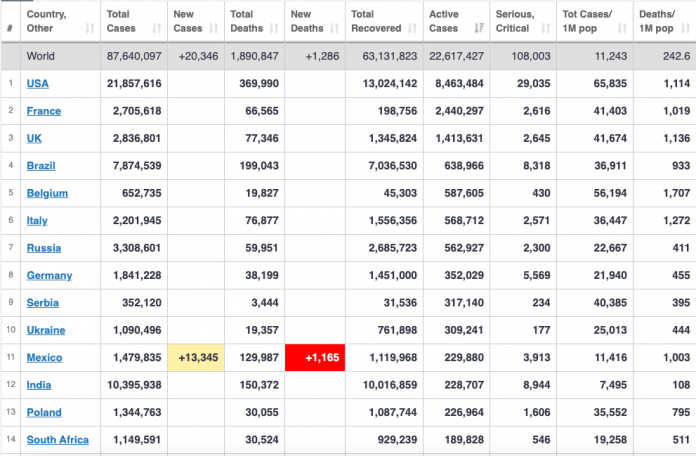
Task: Open the Italy country link
Action: click(37, 221)
